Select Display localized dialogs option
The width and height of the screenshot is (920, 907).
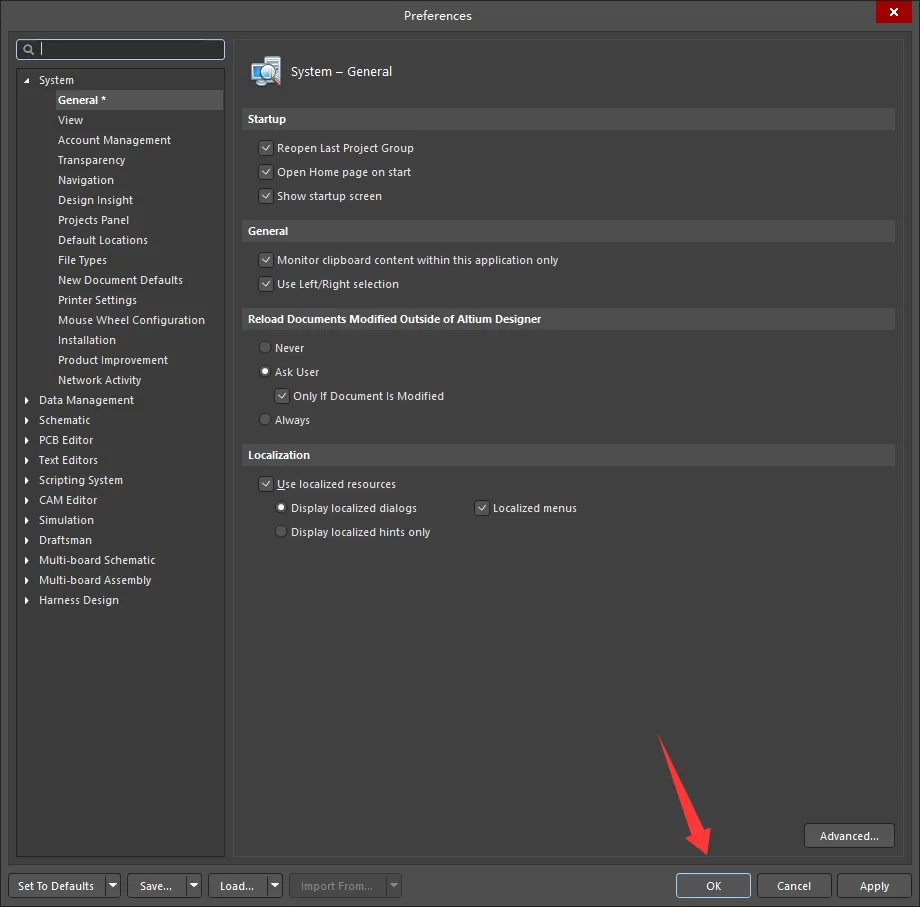[x=281, y=508]
